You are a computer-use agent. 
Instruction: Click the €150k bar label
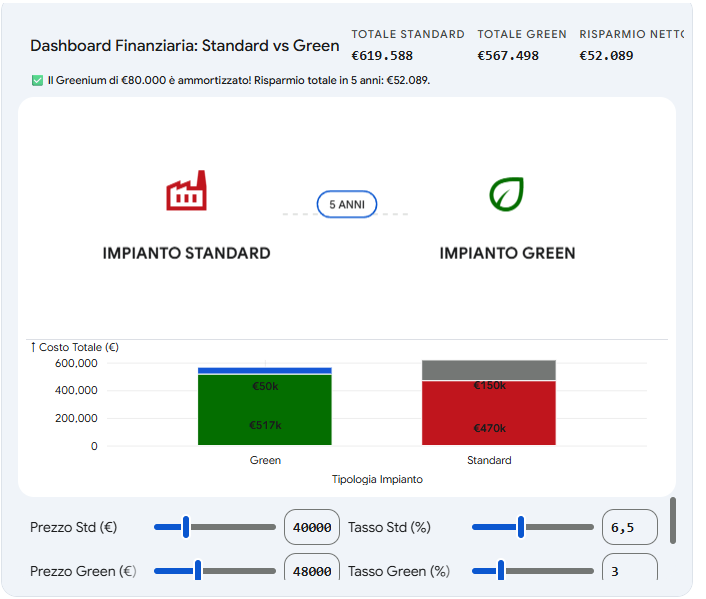pos(489,386)
